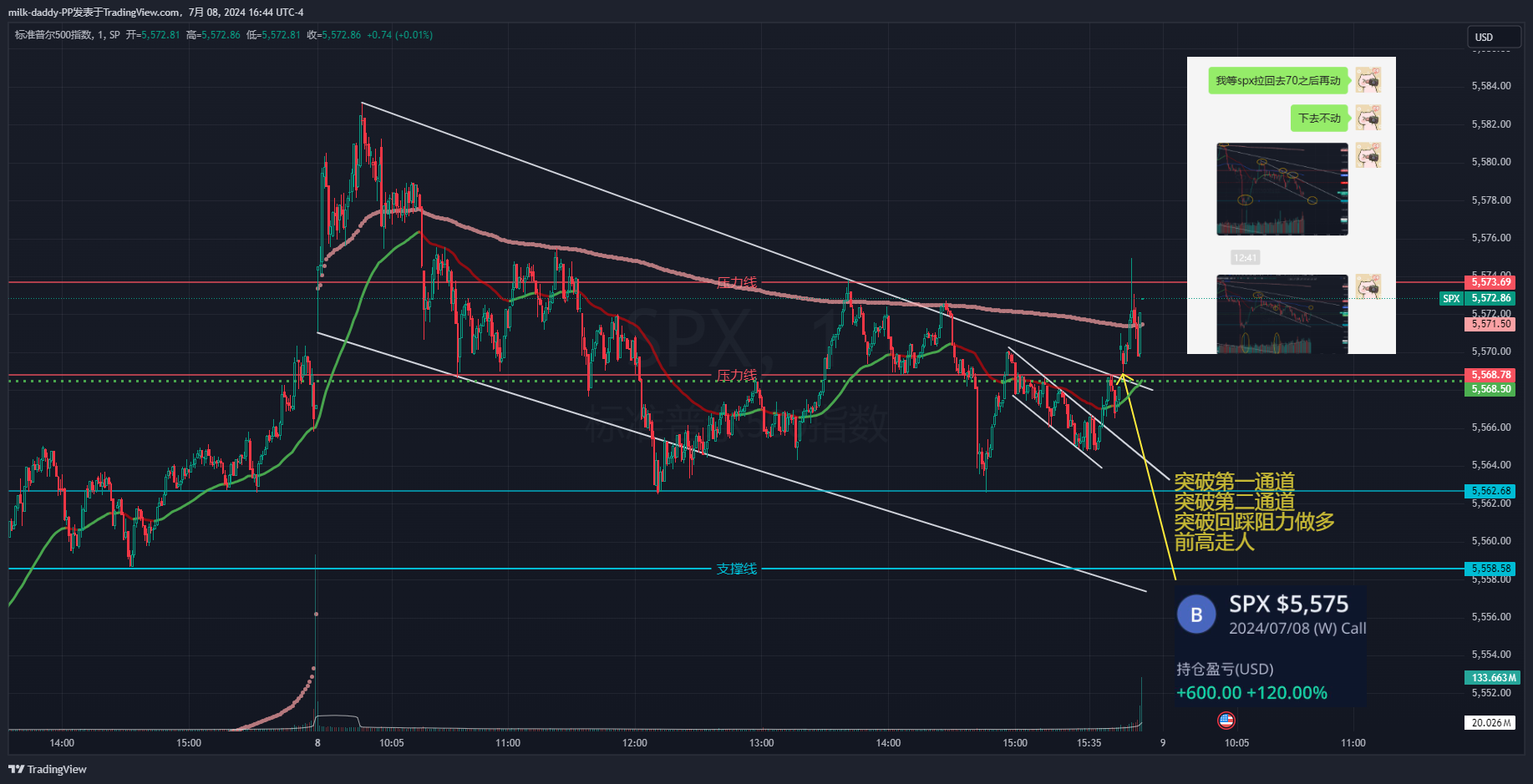
Task: Click the yellow arrowhead at channel breakout
Action: [x=1124, y=378]
